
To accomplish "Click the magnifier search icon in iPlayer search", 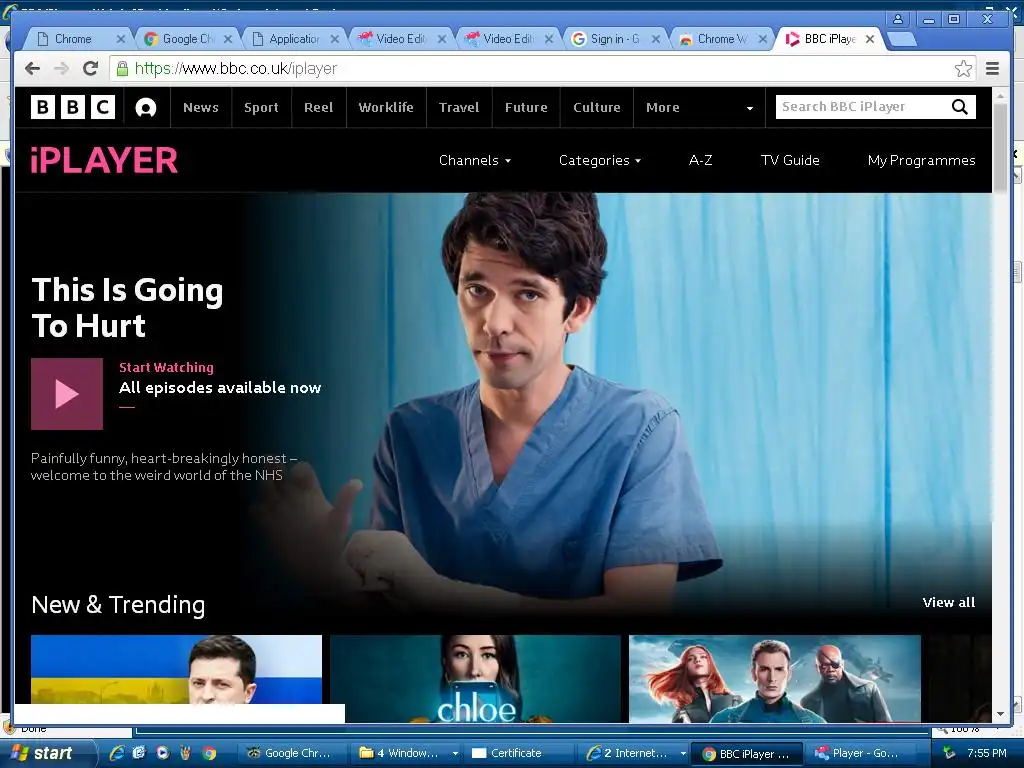I will (959, 106).
